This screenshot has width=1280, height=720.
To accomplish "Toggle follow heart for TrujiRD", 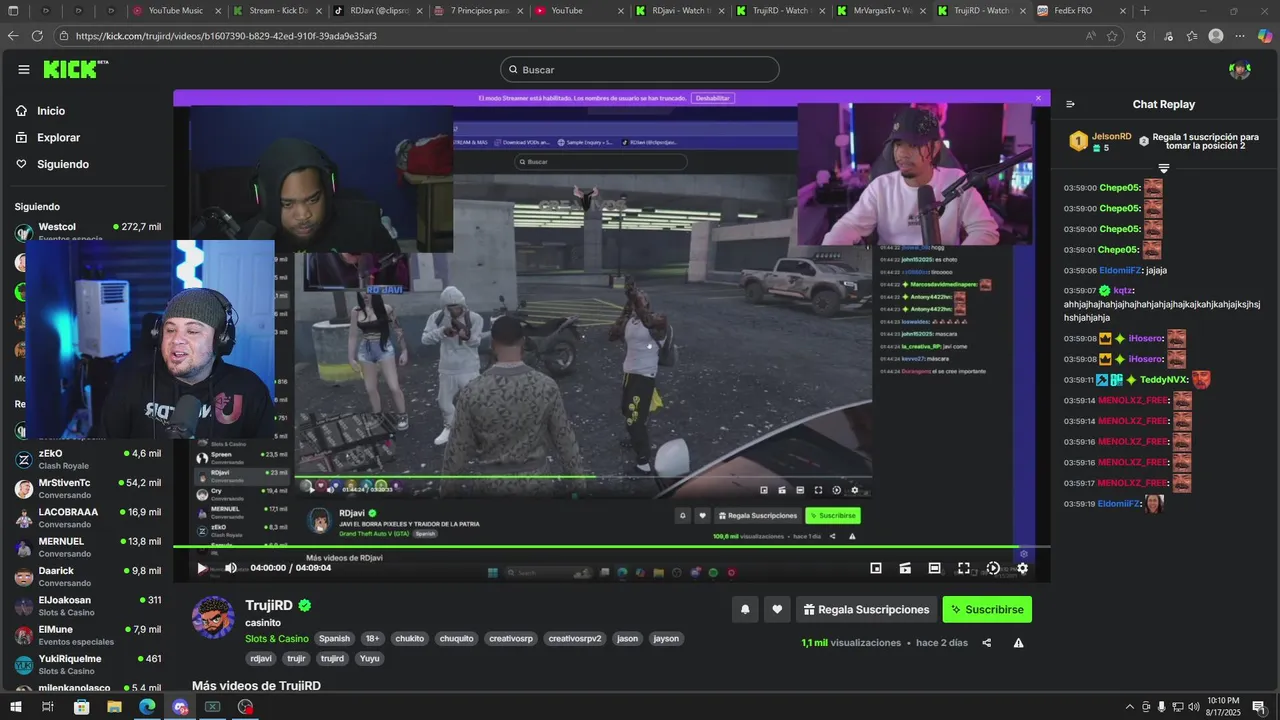I will pyautogui.click(x=777, y=610).
